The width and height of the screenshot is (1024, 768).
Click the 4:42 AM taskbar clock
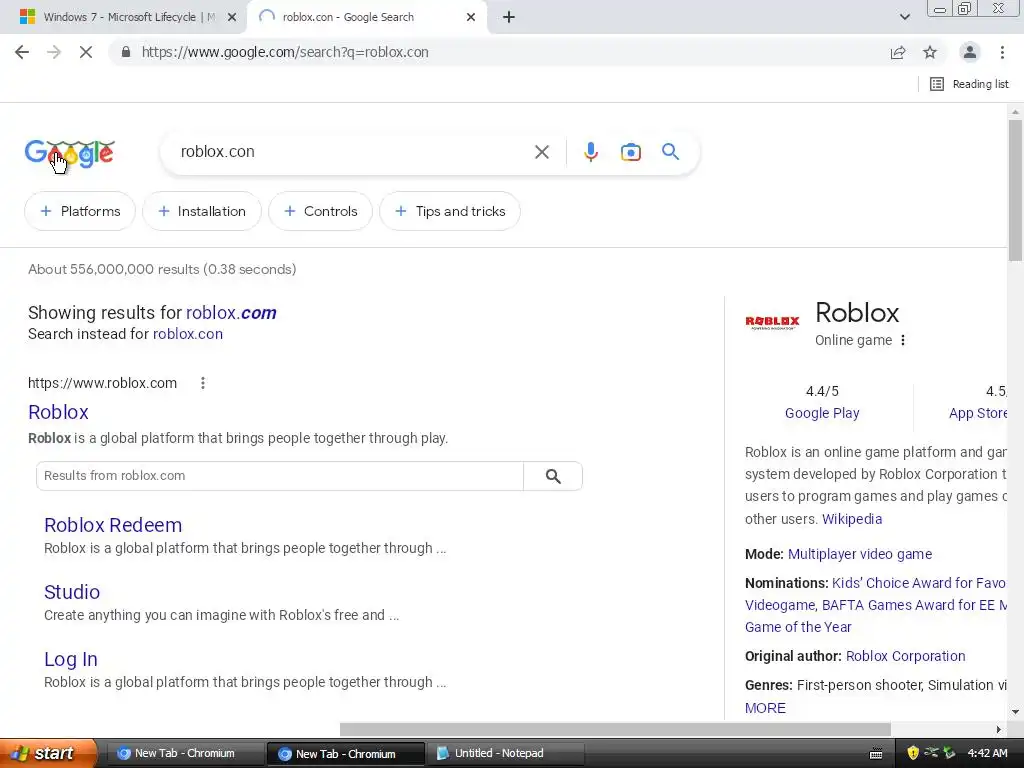click(x=987, y=753)
